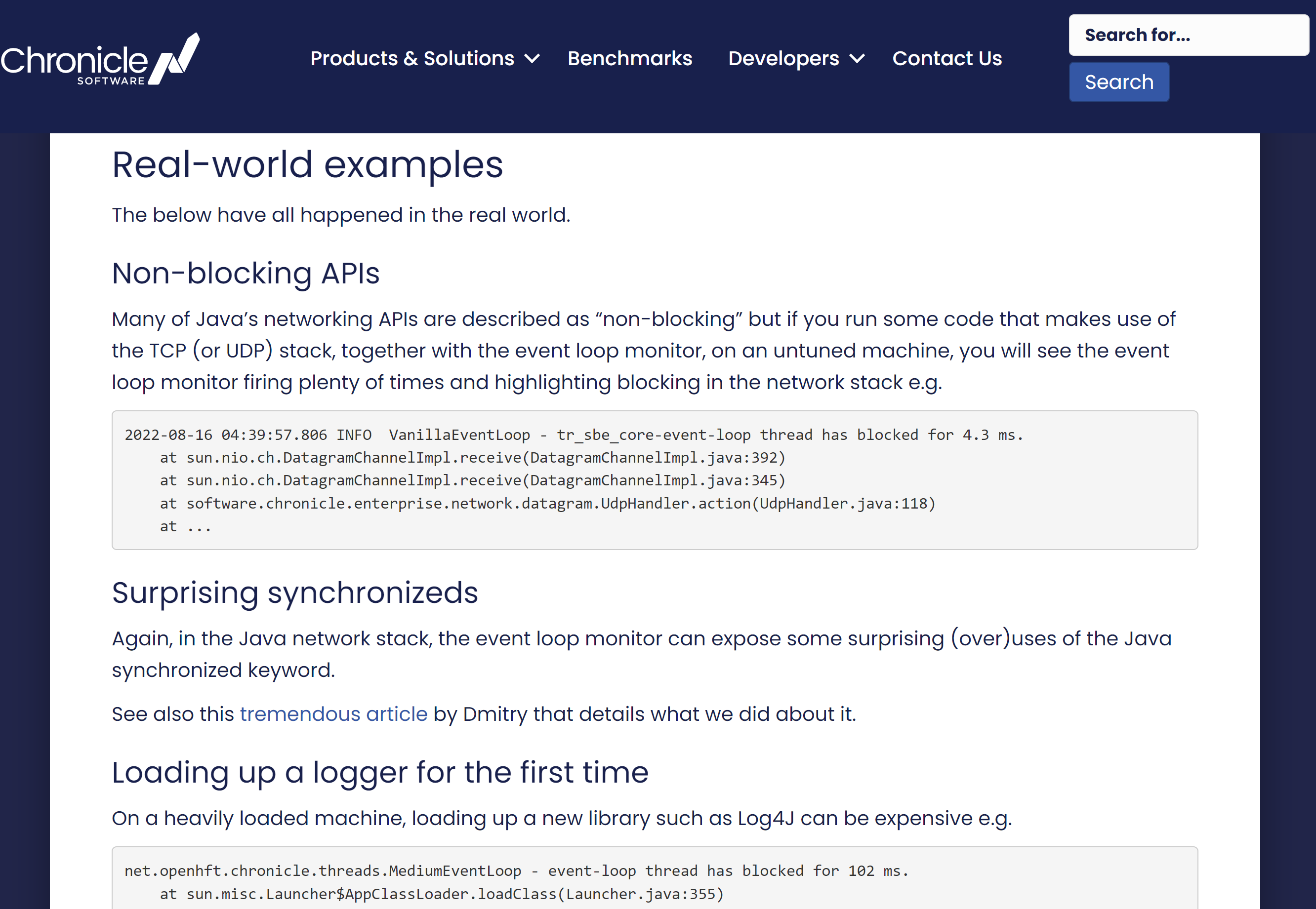1316x909 pixels.
Task: Click the 'Non-blocking APIs' heading
Action: [x=246, y=274]
